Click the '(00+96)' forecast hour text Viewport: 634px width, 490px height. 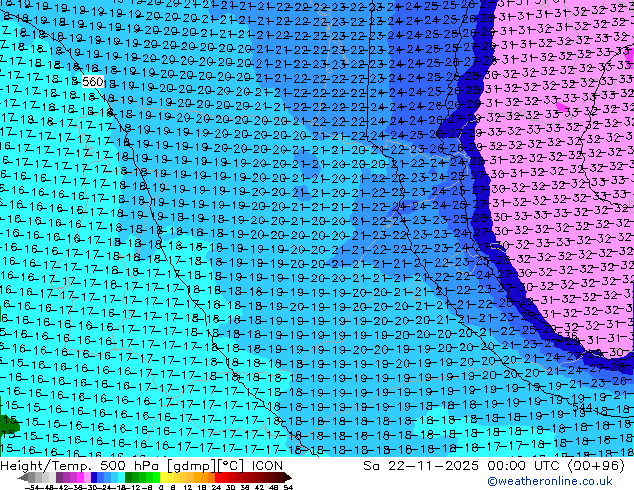pos(596,466)
